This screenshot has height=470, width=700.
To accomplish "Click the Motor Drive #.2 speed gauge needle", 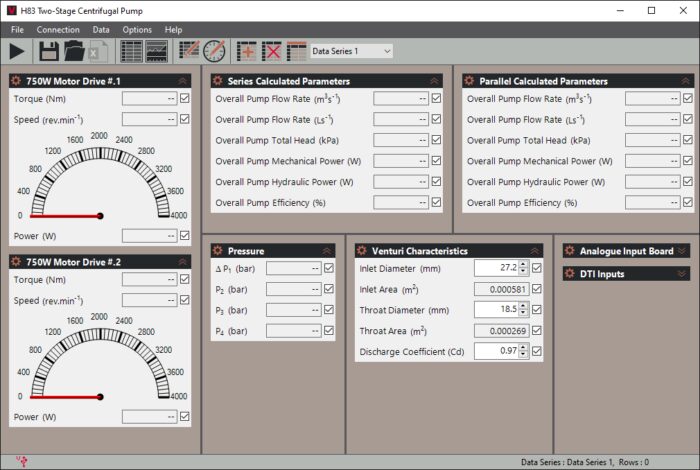I will click(x=67, y=397).
